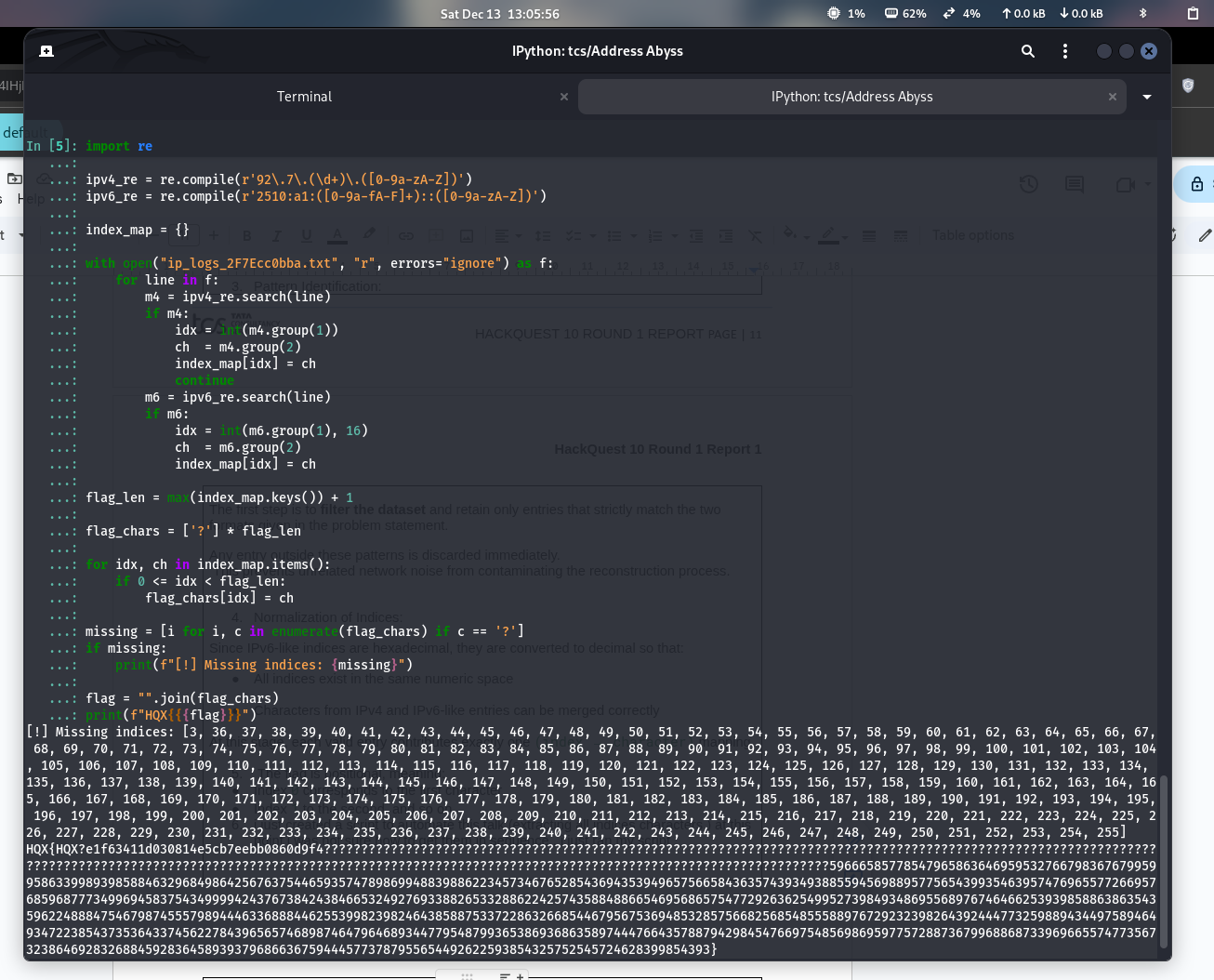Close the Terminal tab
The height and width of the screenshot is (980, 1214).
tap(563, 97)
